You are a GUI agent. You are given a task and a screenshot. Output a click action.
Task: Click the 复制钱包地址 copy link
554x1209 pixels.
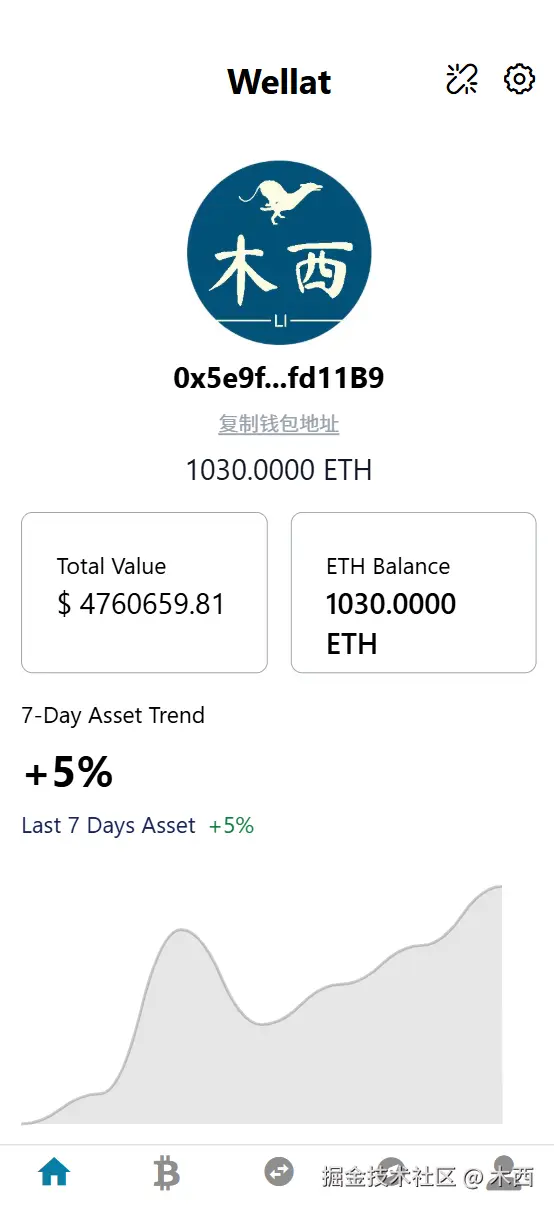tap(279, 424)
